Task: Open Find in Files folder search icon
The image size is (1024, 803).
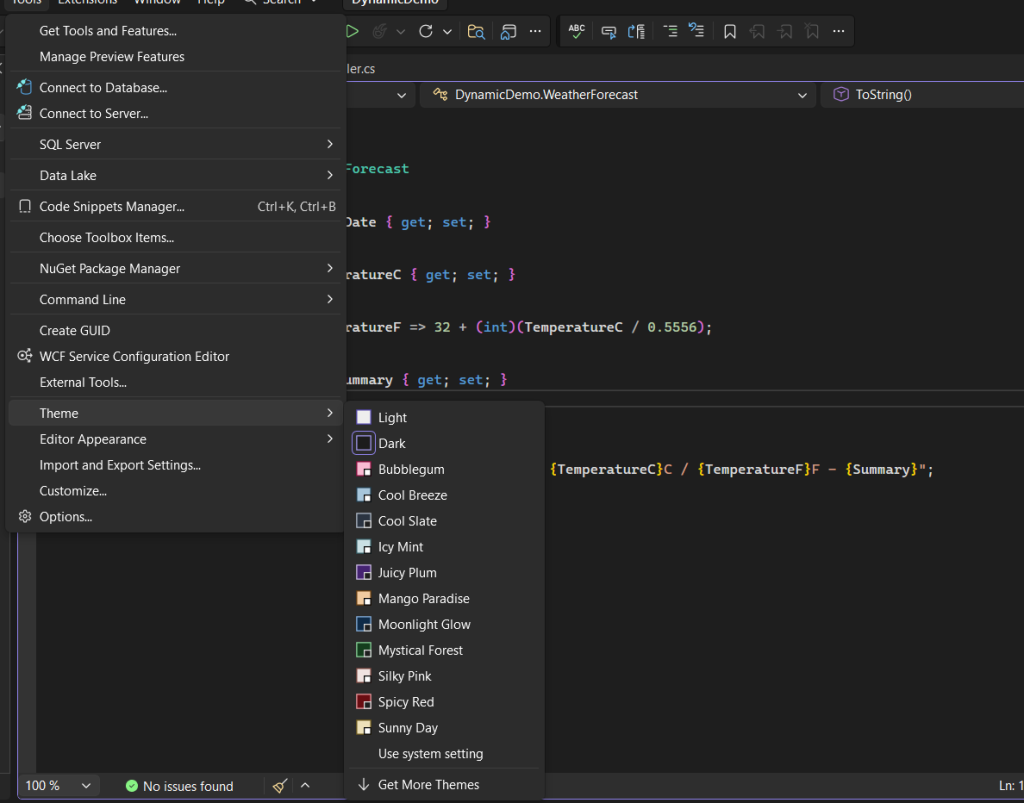Action: point(476,31)
